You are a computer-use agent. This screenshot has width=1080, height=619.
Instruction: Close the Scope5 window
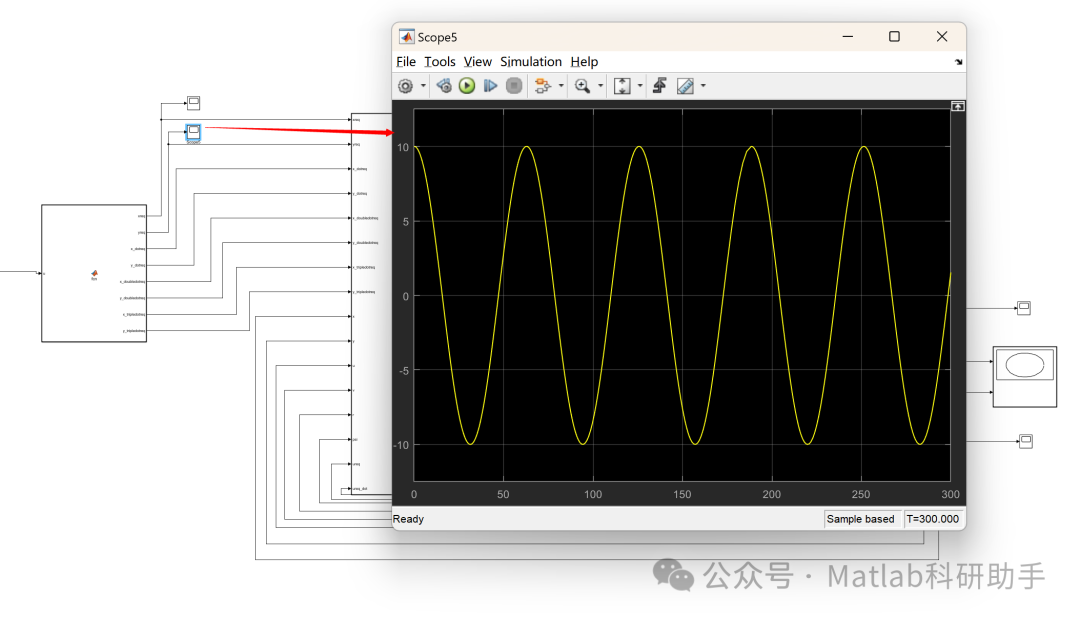click(942, 36)
